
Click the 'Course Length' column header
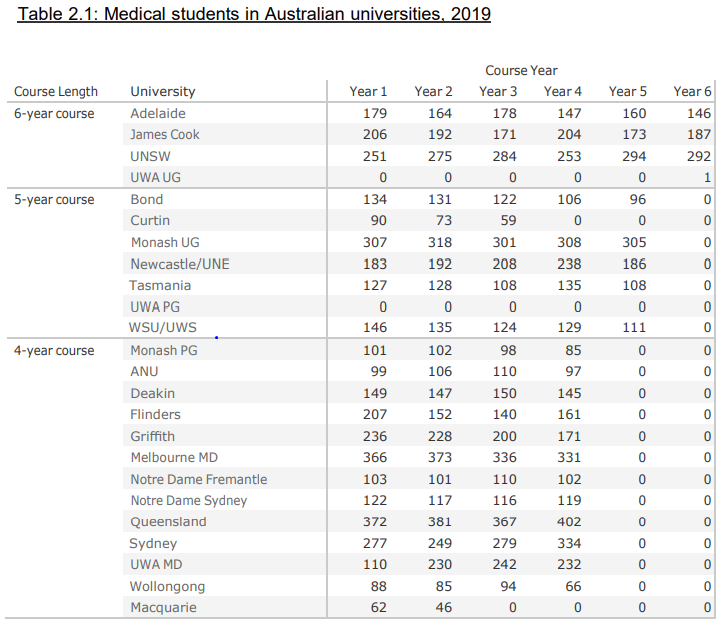[56, 92]
